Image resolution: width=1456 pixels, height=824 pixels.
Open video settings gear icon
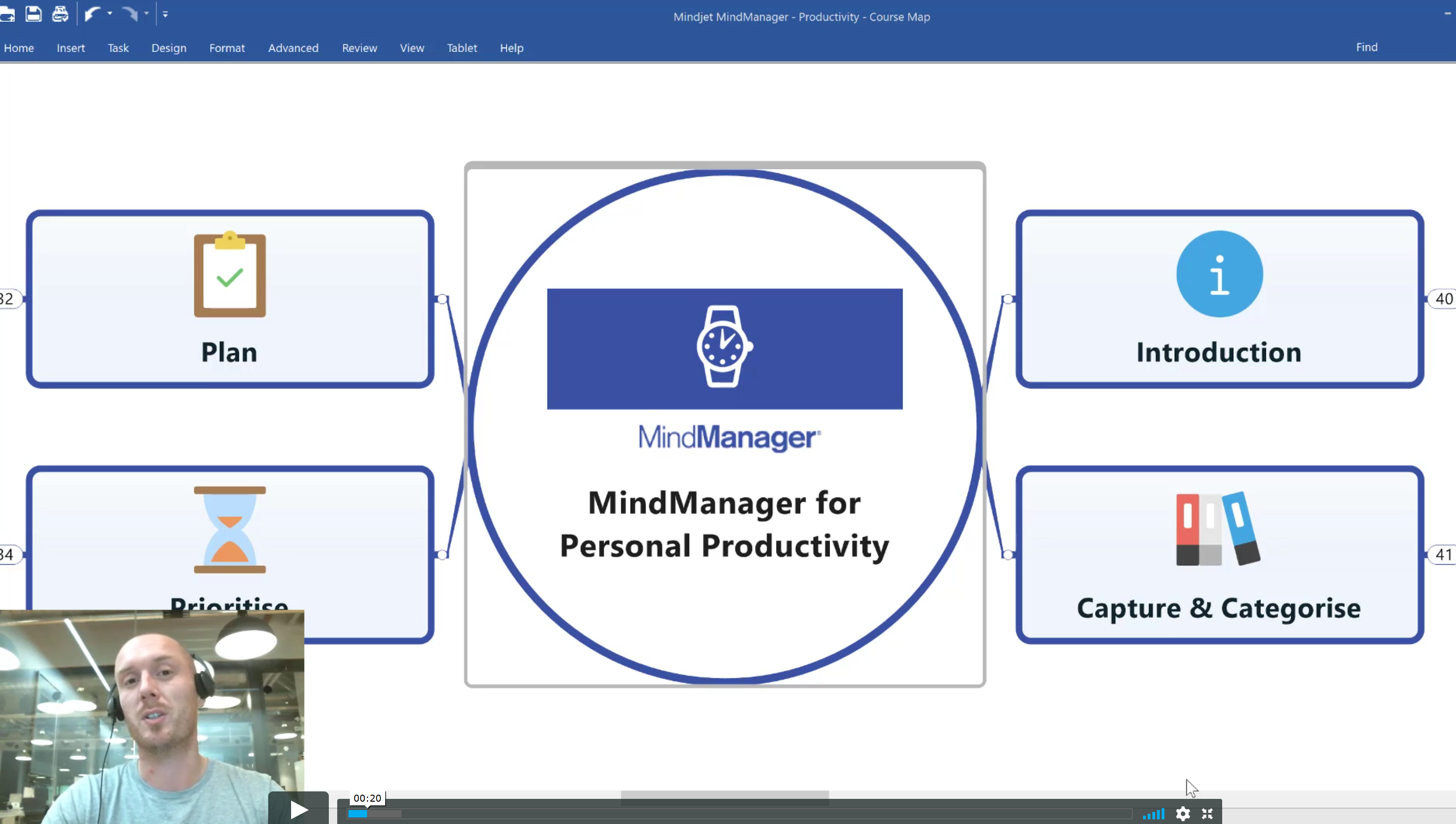coord(1183,814)
